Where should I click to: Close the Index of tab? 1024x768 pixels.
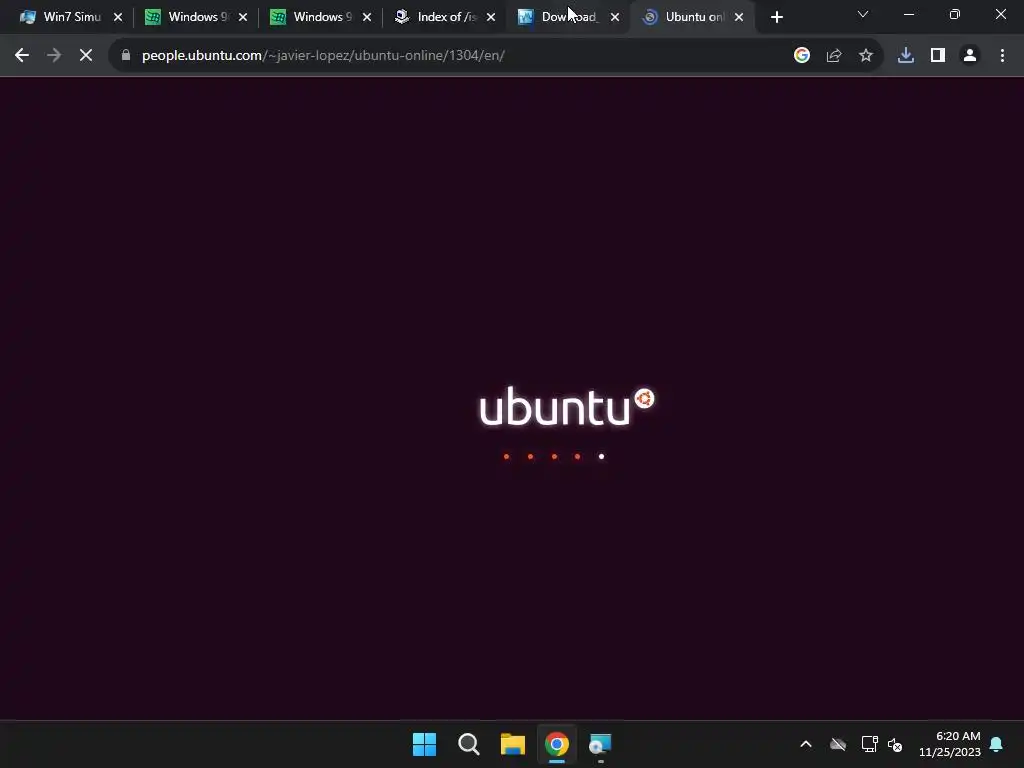pos(491,18)
